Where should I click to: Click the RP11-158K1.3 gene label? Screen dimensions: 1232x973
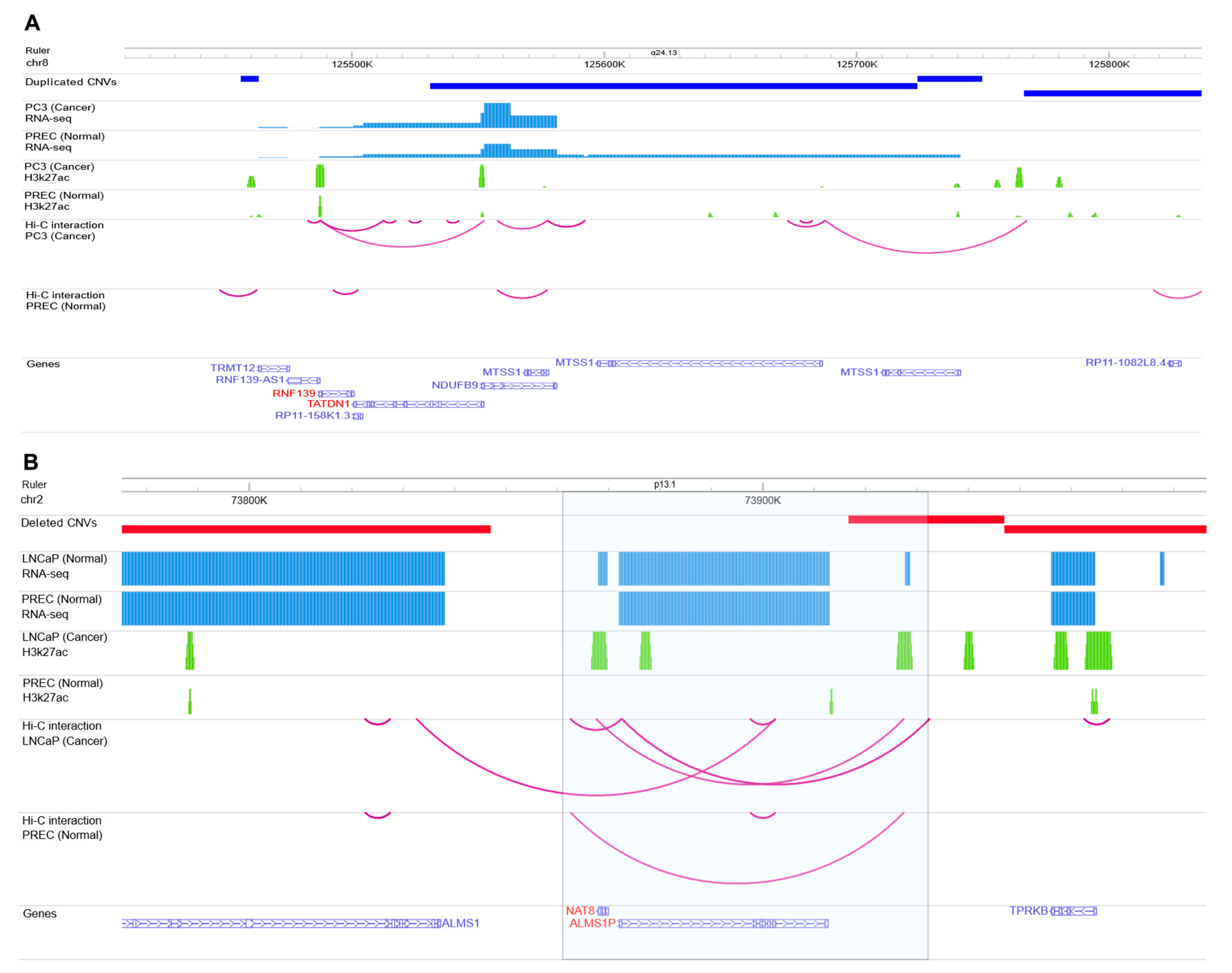[312, 416]
